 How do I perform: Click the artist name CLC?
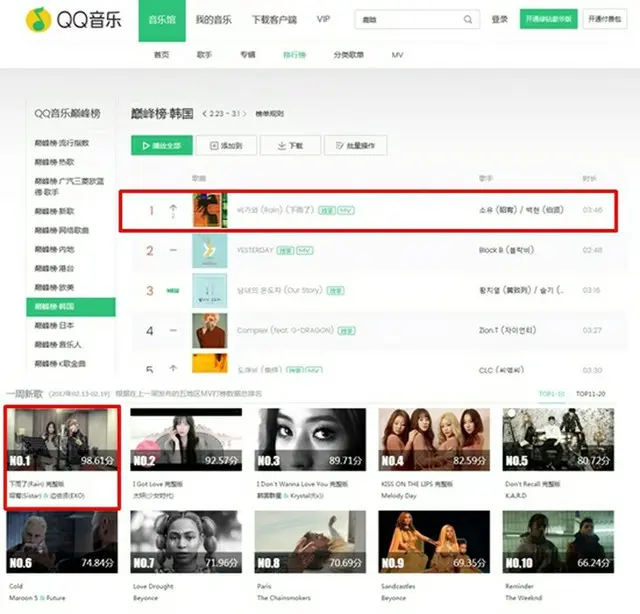501,370
